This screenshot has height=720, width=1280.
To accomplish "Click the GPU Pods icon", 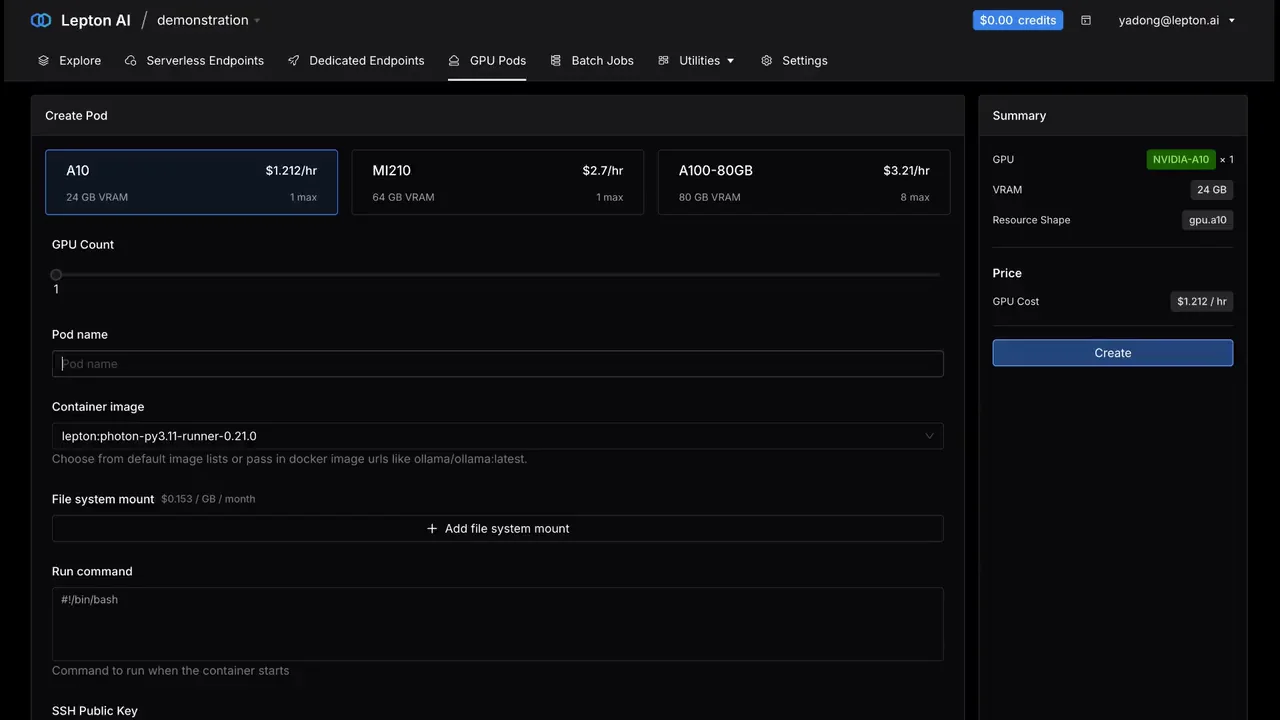I will [x=454, y=61].
